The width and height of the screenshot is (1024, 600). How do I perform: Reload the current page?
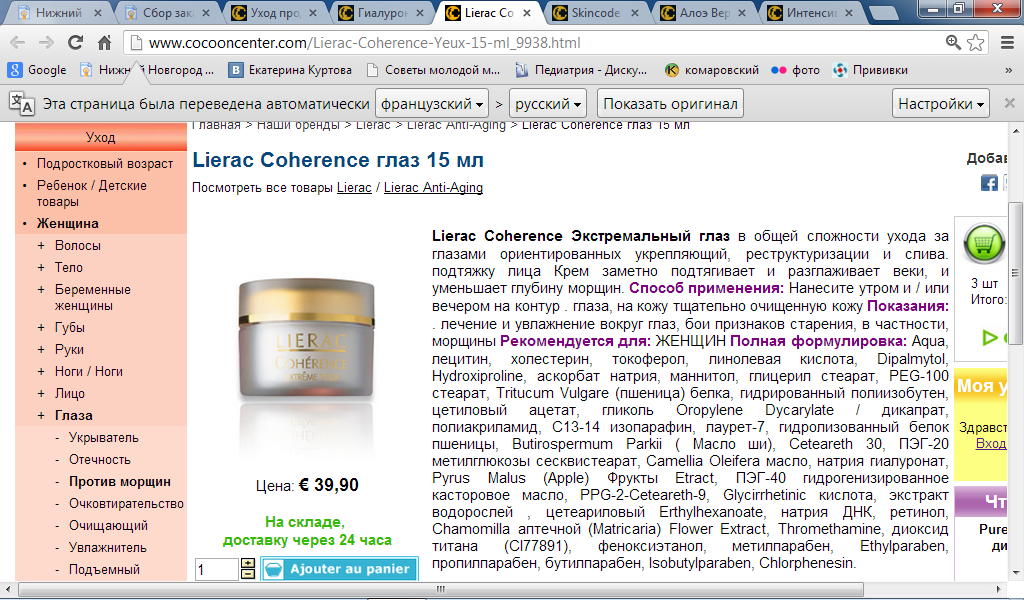[76, 43]
